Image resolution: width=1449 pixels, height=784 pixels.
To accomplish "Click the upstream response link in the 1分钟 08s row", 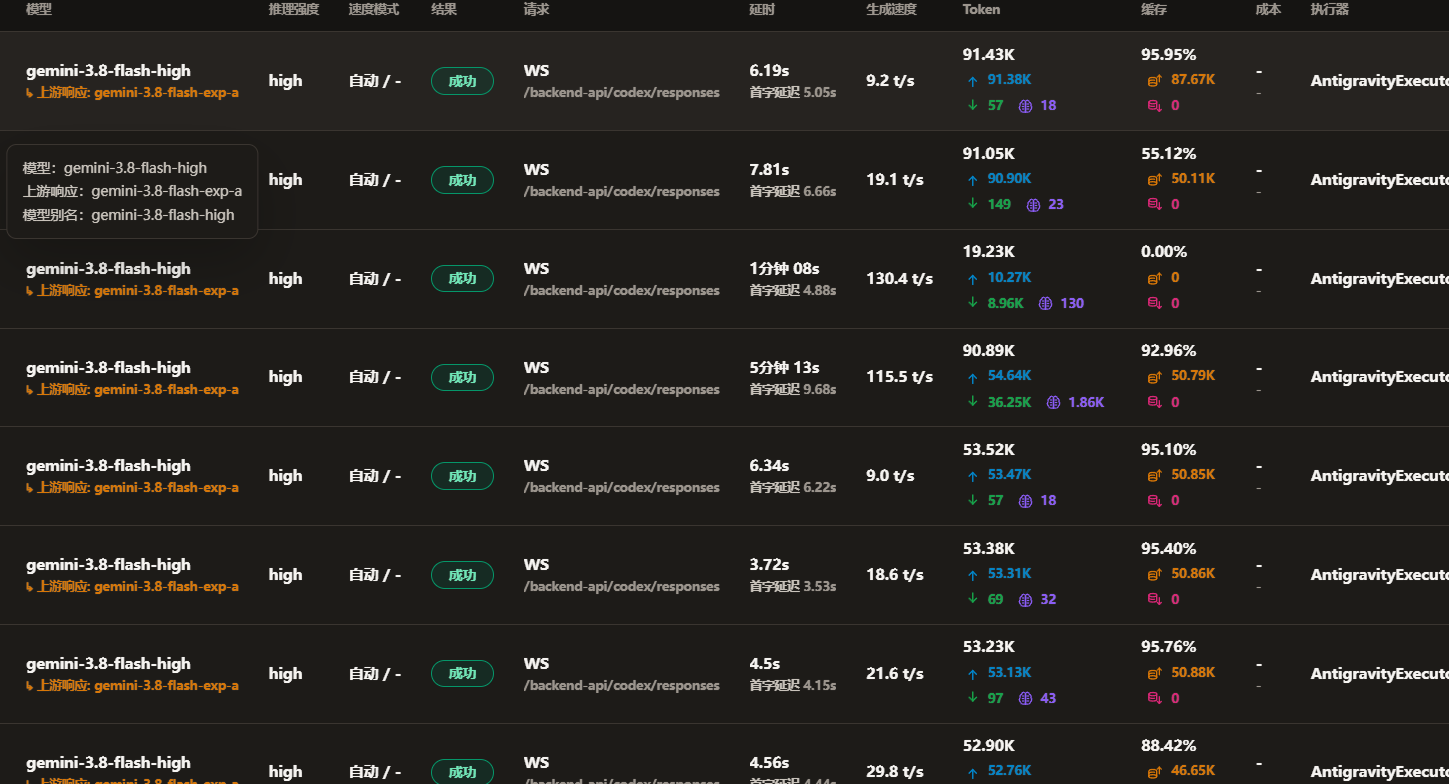I will [x=132, y=290].
